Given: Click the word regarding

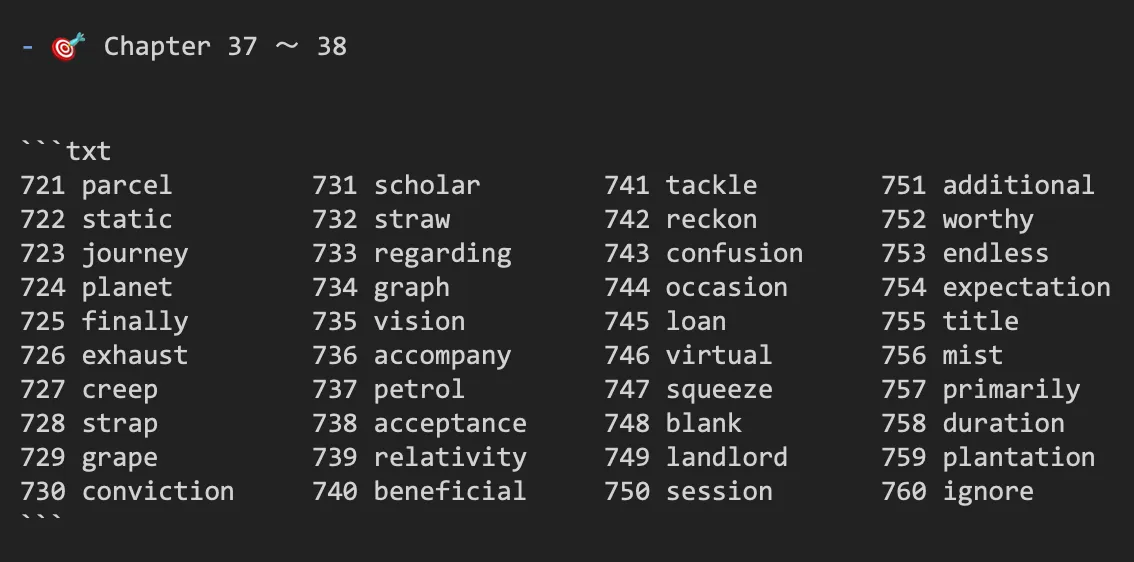Looking at the screenshot, I should (x=443, y=254).
